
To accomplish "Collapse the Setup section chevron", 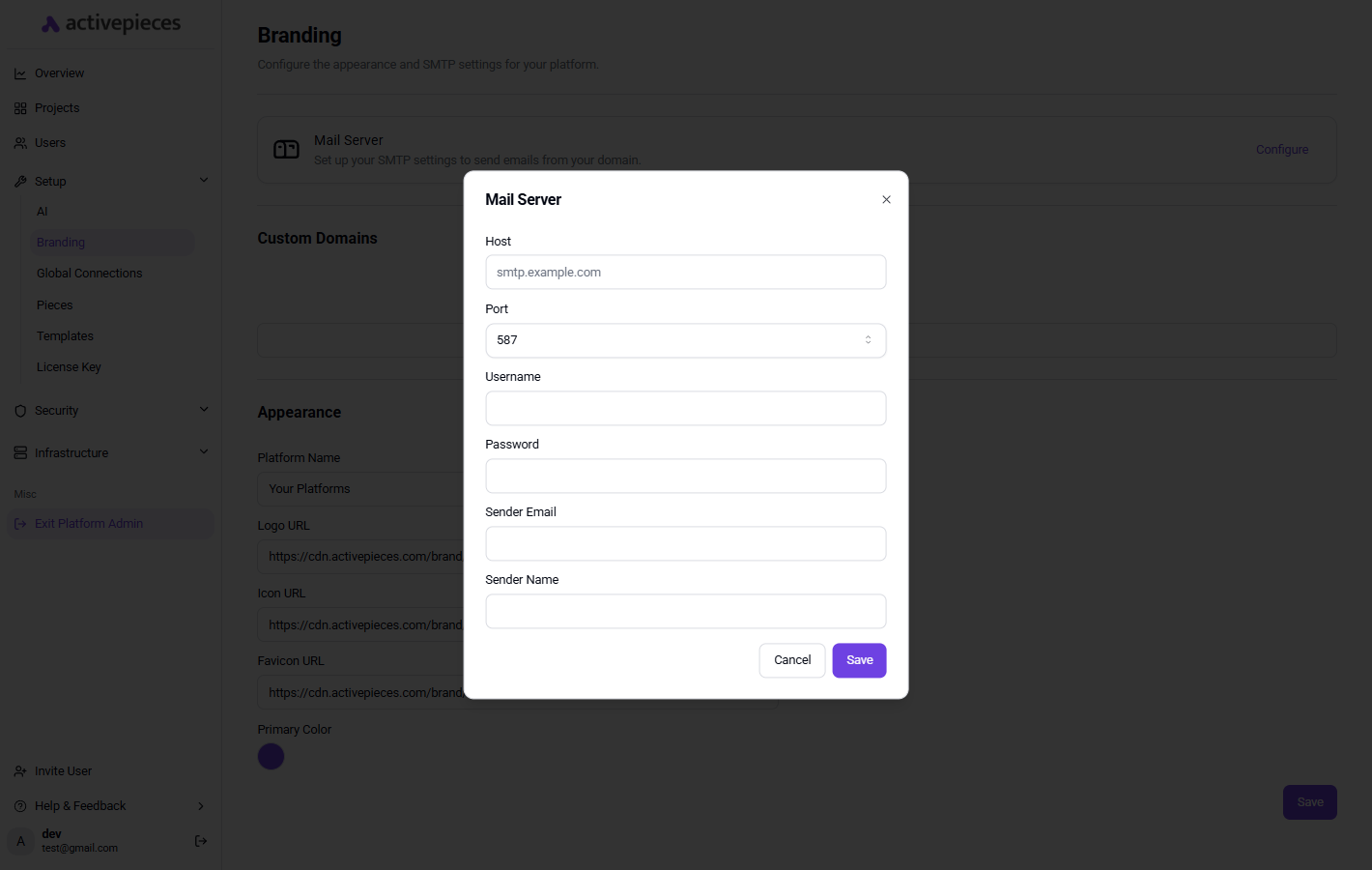I will [x=204, y=181].
